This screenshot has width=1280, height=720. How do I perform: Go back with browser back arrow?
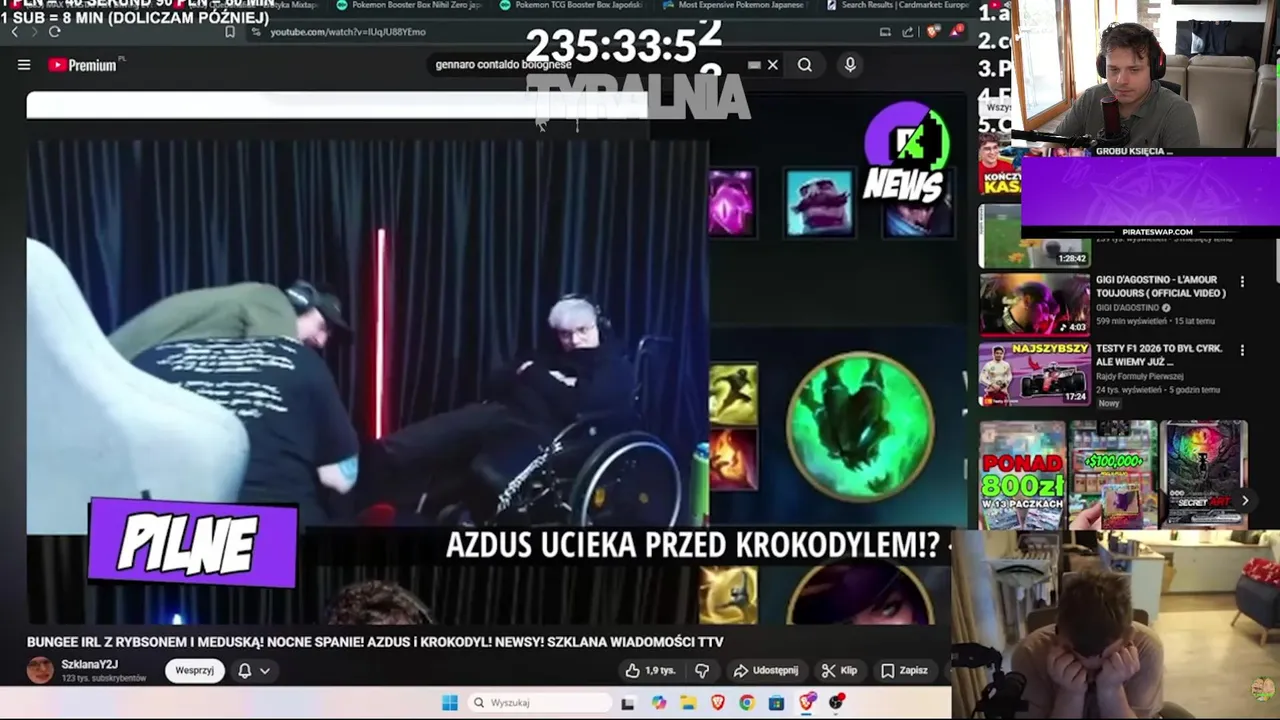pyautogui.click(x=14, y=32)
